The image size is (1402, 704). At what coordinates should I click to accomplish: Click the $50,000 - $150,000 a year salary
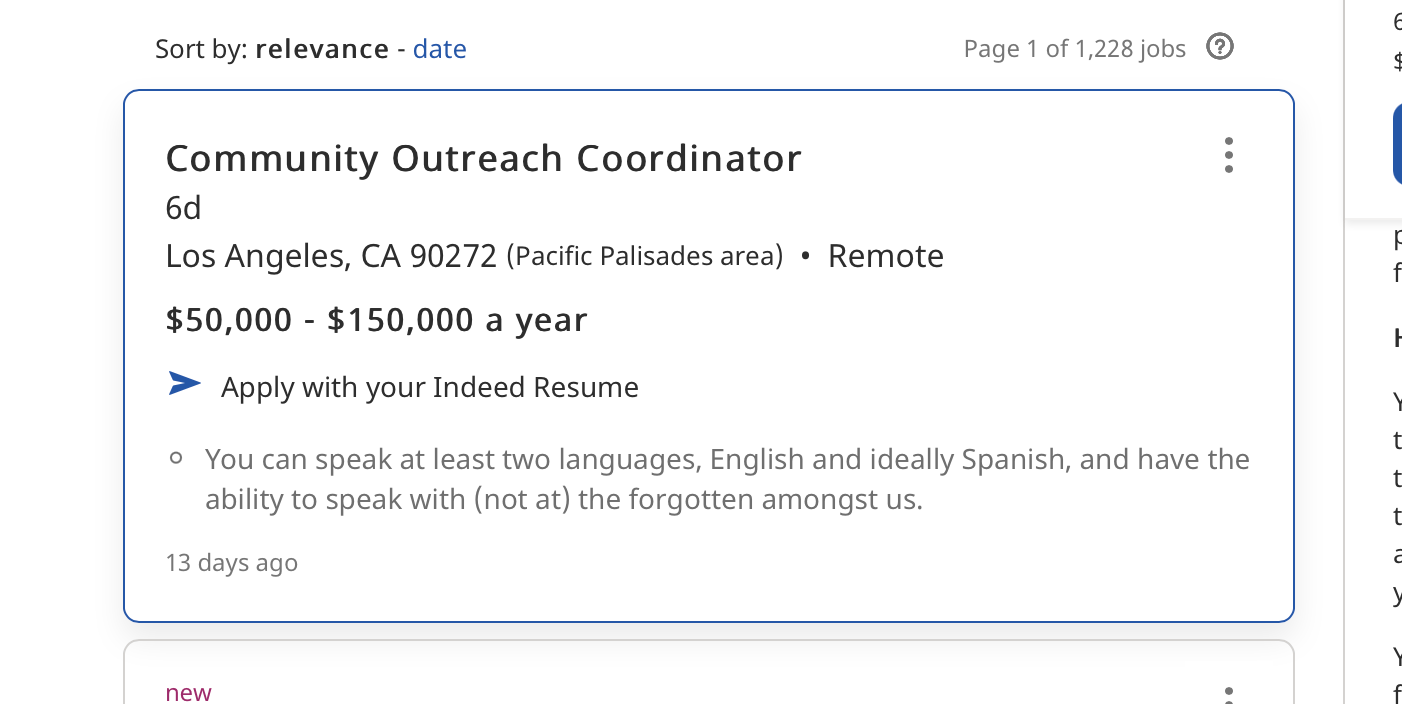click(x=376, y=320)
